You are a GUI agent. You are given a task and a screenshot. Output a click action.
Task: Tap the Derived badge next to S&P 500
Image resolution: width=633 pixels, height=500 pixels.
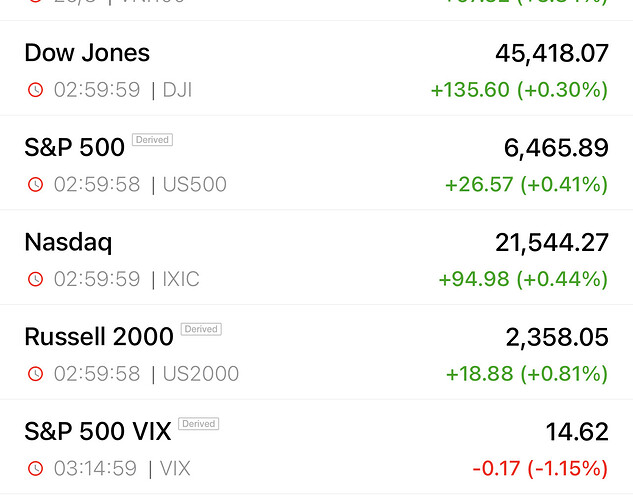pyautogui.click(x=152, y=140)
